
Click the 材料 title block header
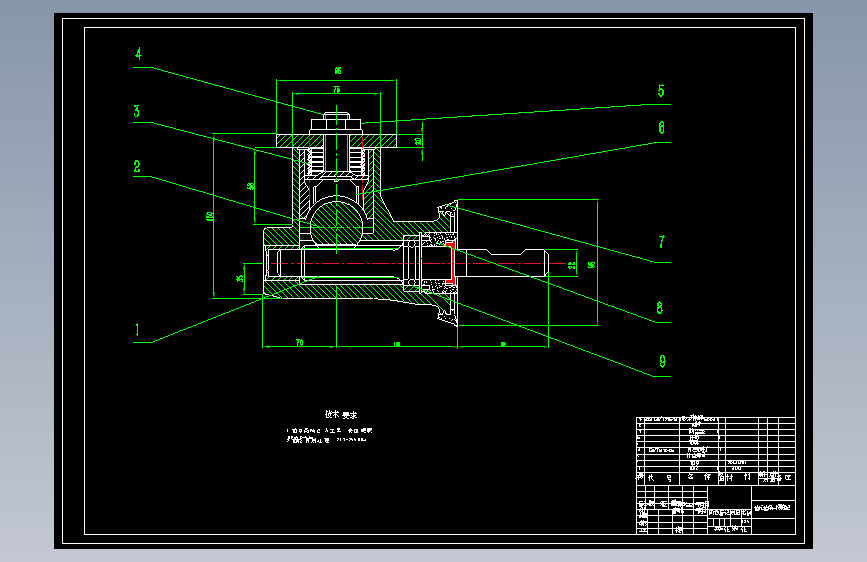(x=739, y=477)
